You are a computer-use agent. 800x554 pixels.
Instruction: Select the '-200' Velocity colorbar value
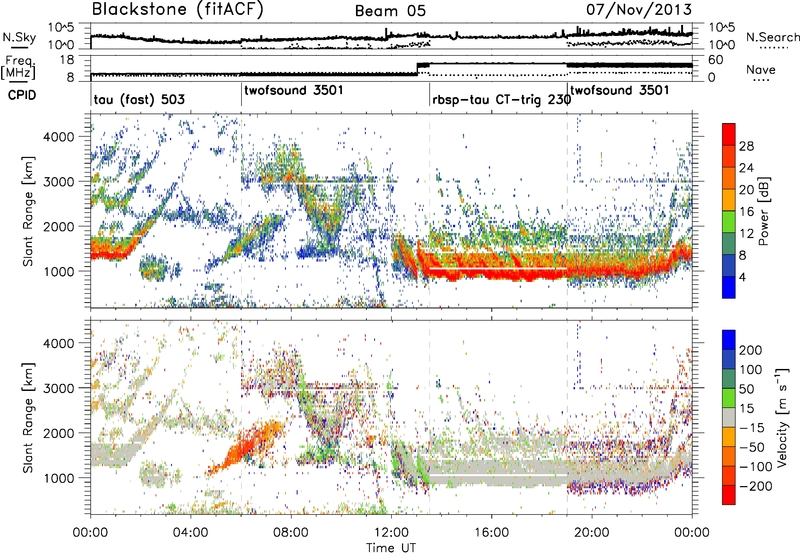click(756, 486)
